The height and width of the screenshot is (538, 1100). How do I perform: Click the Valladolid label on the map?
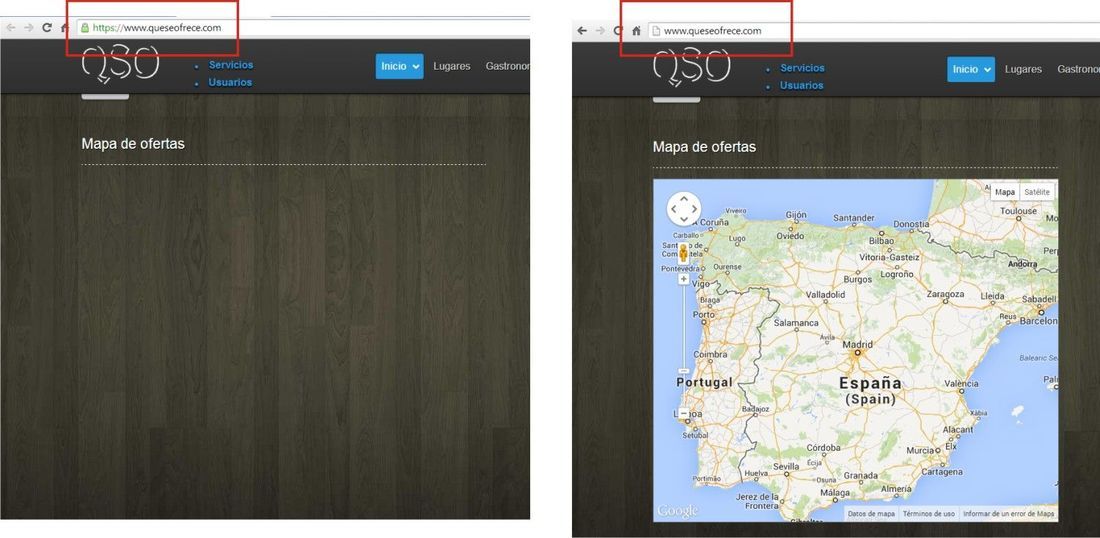pyautogui.click(x=826, y=295)
